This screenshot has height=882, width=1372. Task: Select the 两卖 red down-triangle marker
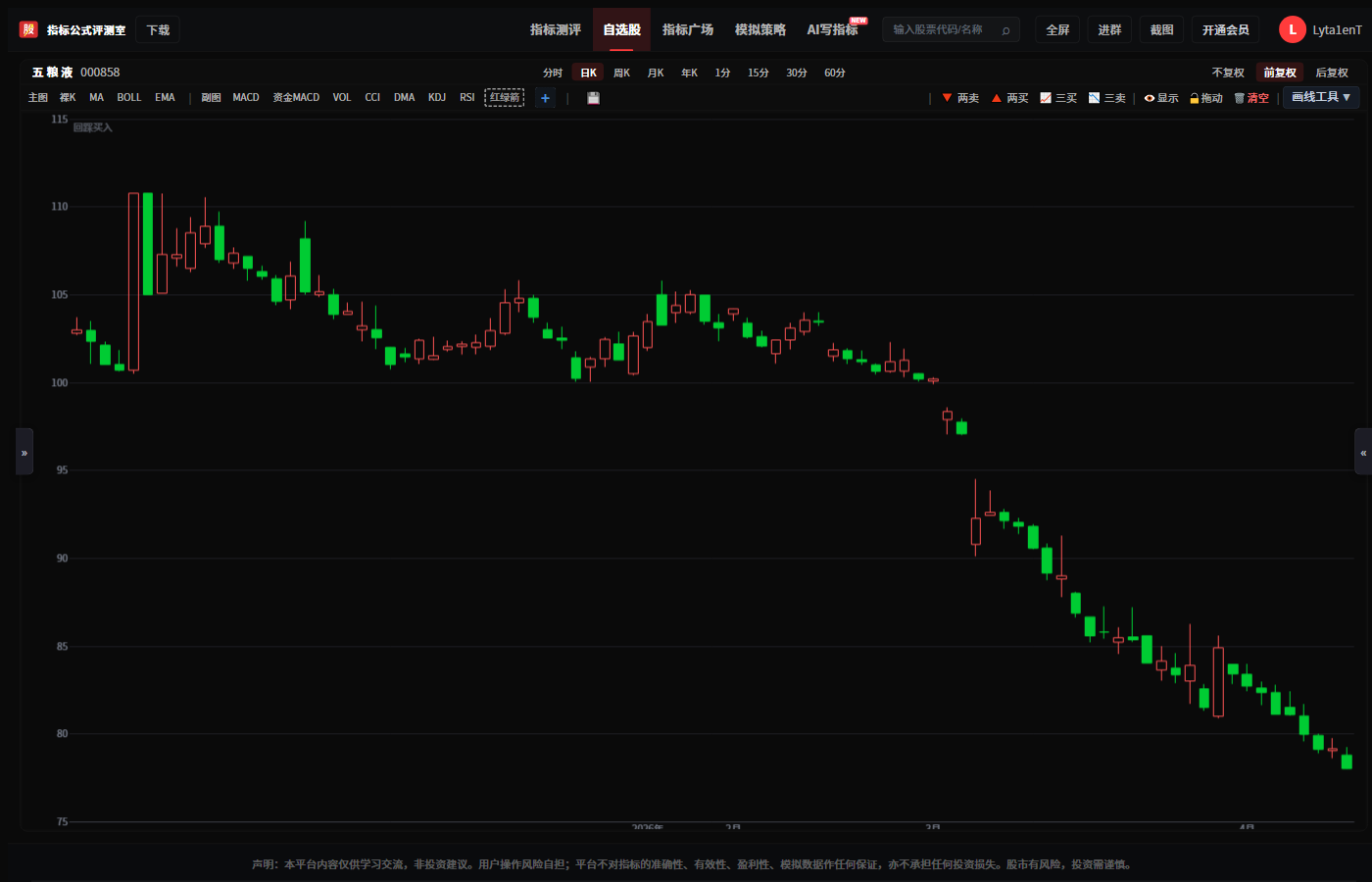[960, 98]
